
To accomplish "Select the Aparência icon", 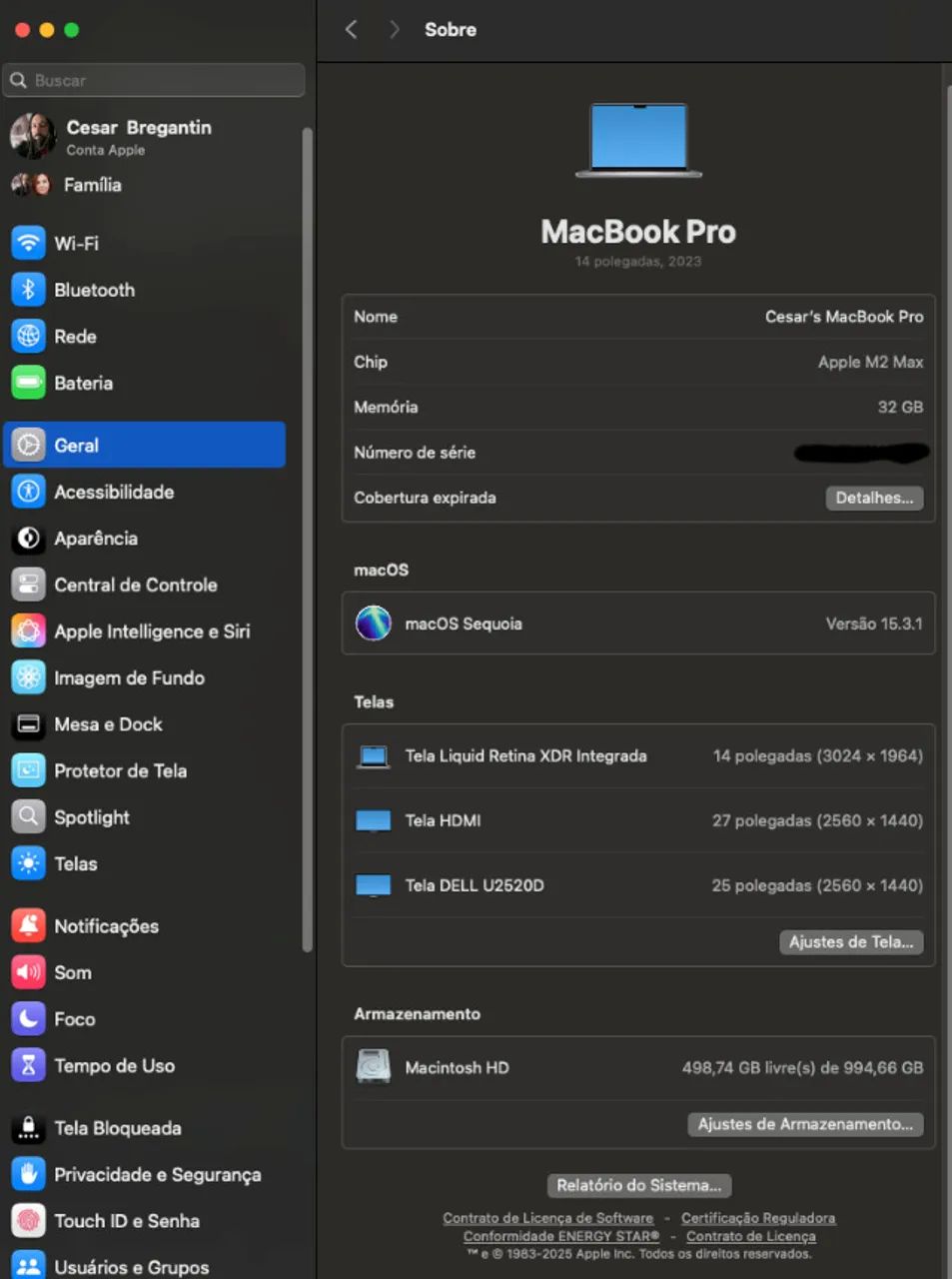I will 28,539.
